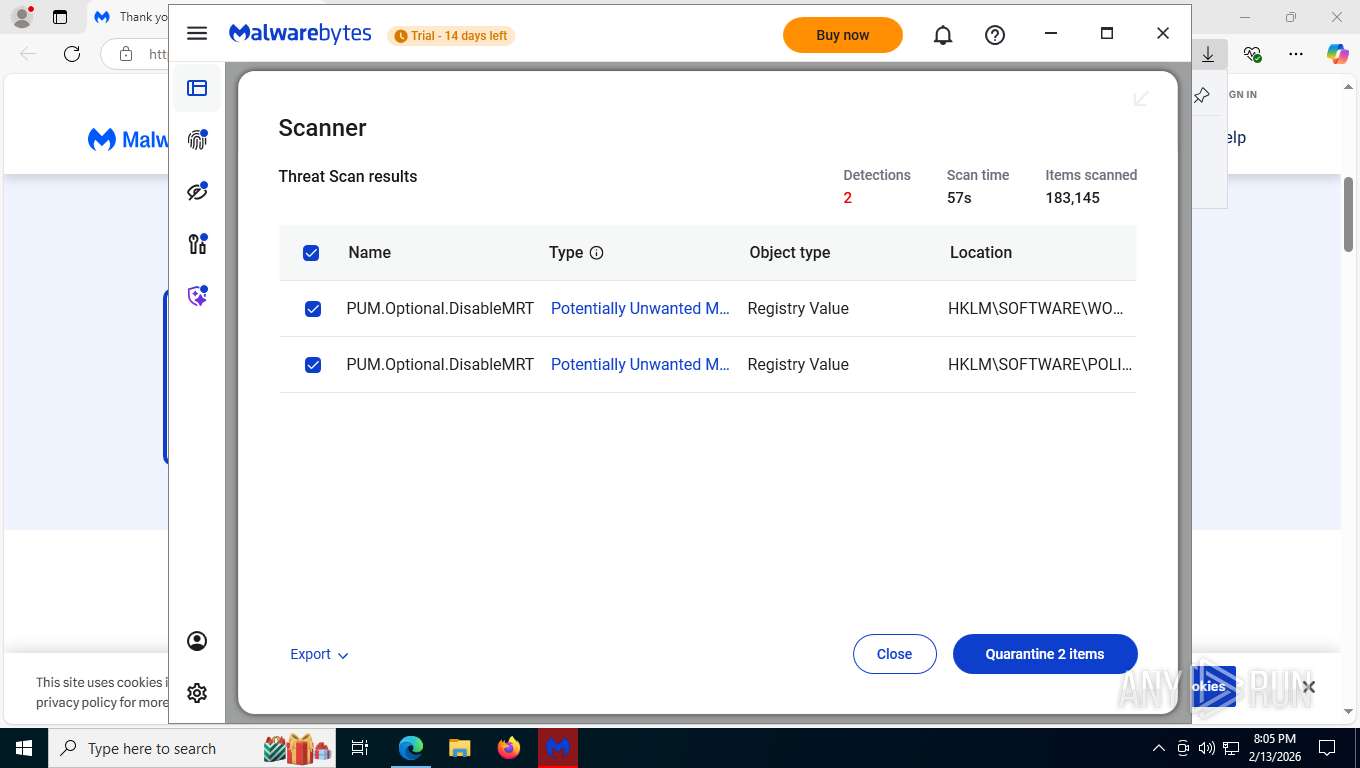Click the Malwarebytes logo in the title bar
Viewport: 1360px width, 768px height.
[300, 34]
